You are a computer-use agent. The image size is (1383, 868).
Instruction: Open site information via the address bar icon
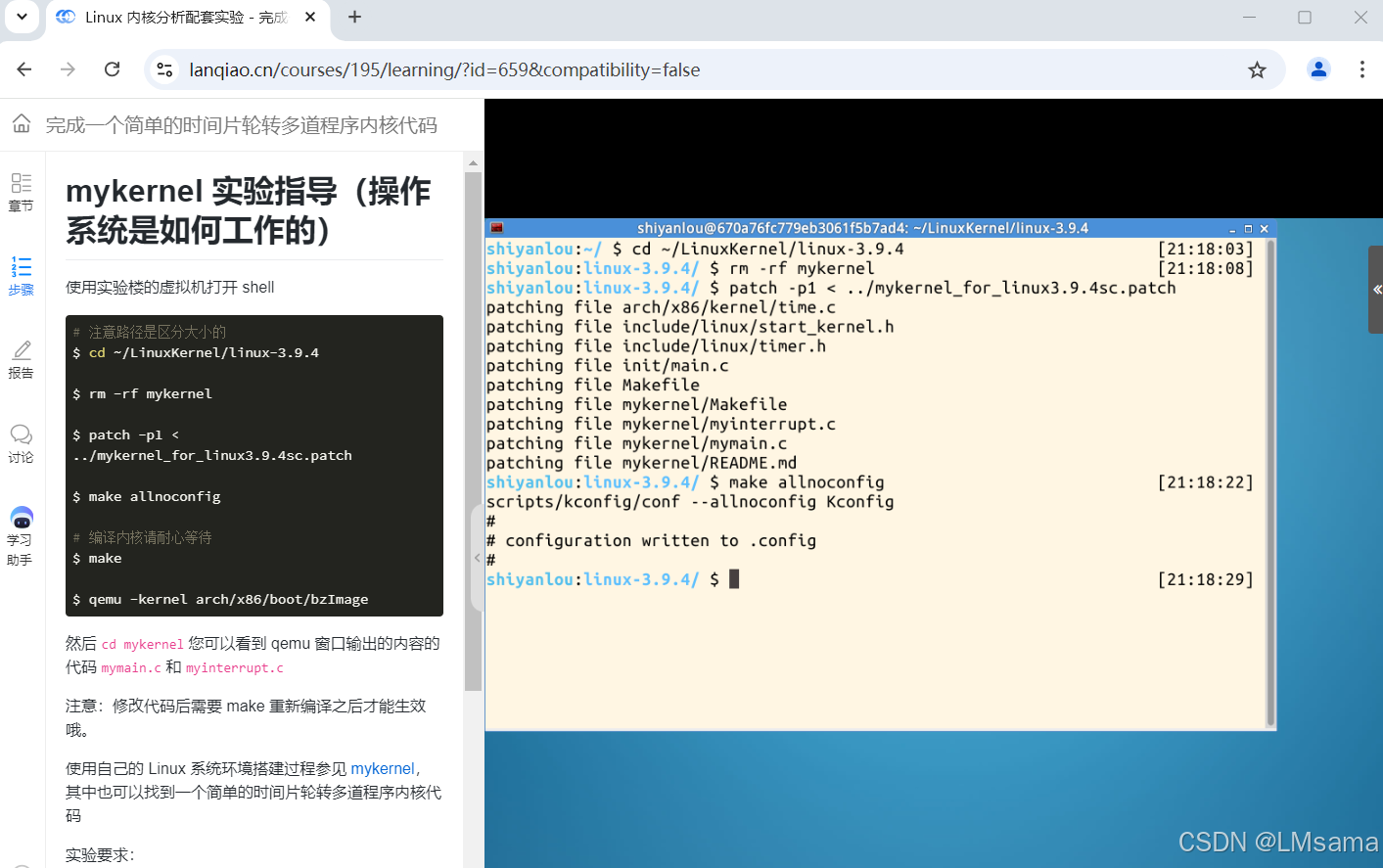pyautogui.click(x=164, y=69)
